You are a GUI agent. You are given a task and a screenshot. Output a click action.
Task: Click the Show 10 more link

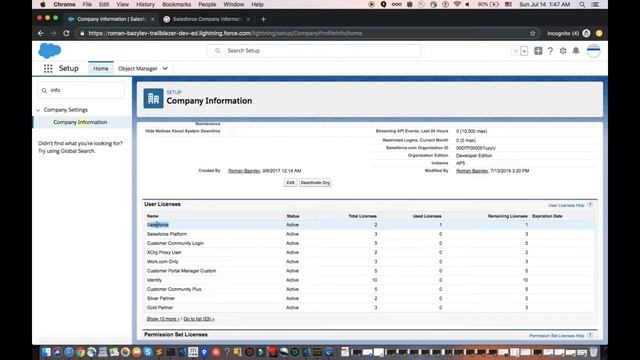pyautogui.click(x=163, y=319)
